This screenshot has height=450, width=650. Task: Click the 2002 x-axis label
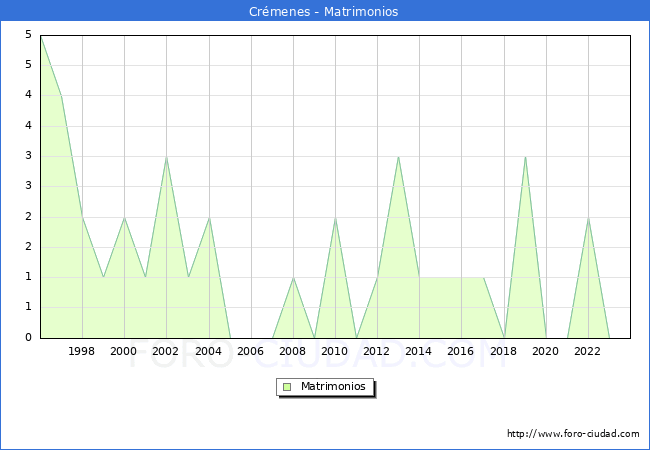click(165, 351)
